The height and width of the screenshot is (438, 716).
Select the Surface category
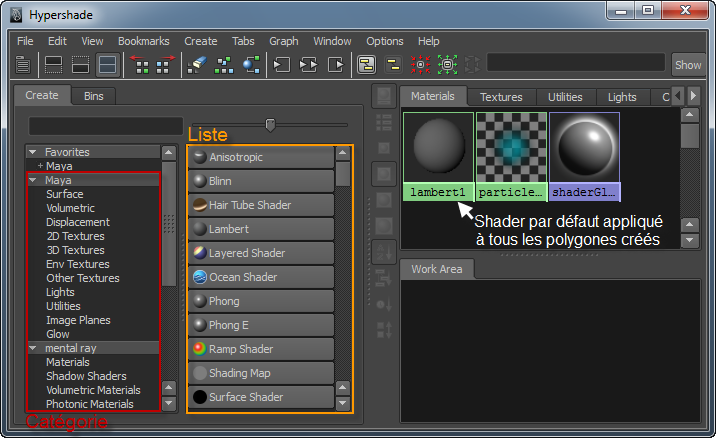(x=64, y=194)
